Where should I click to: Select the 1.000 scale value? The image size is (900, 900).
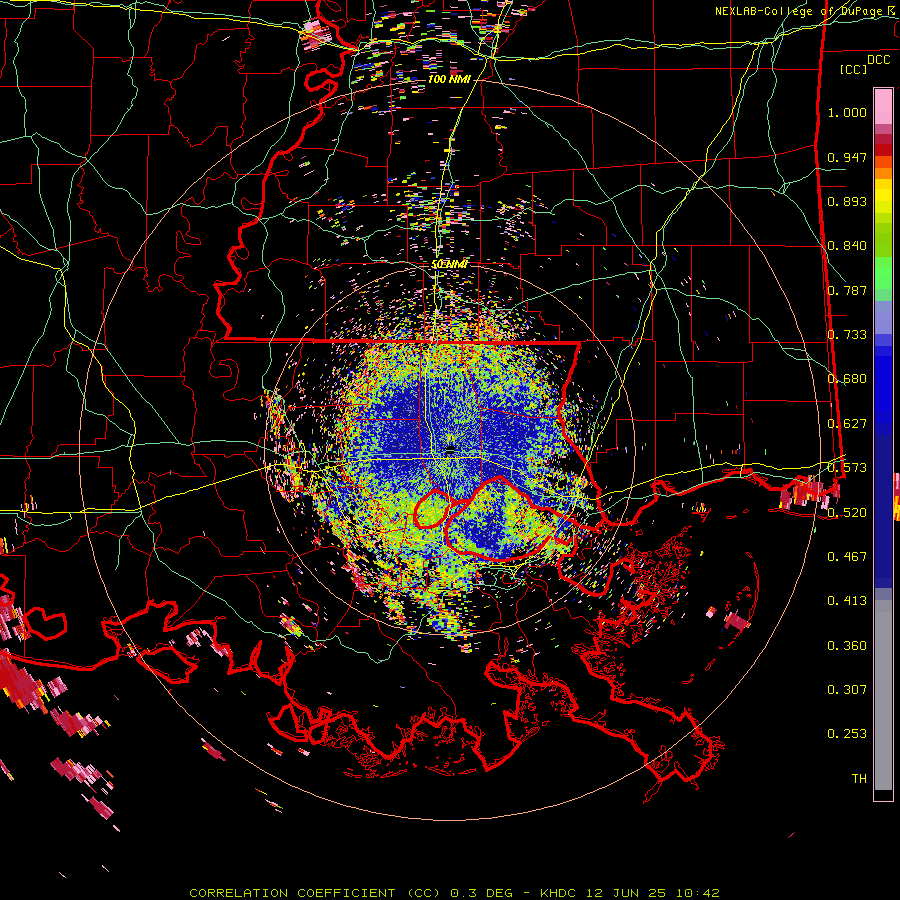click(x=847, y=112)
